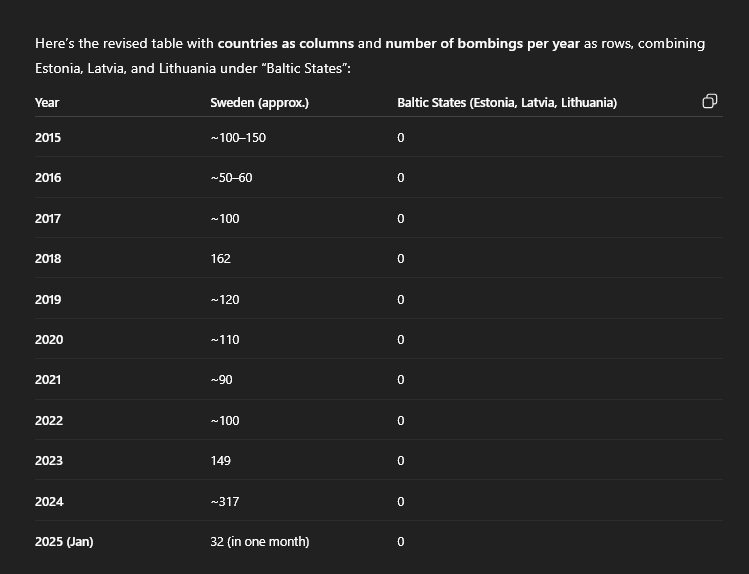Click the ~317 value for 2024
This screenshot has width=749, height=574.
pyautogui.click(x=225, y=502)
